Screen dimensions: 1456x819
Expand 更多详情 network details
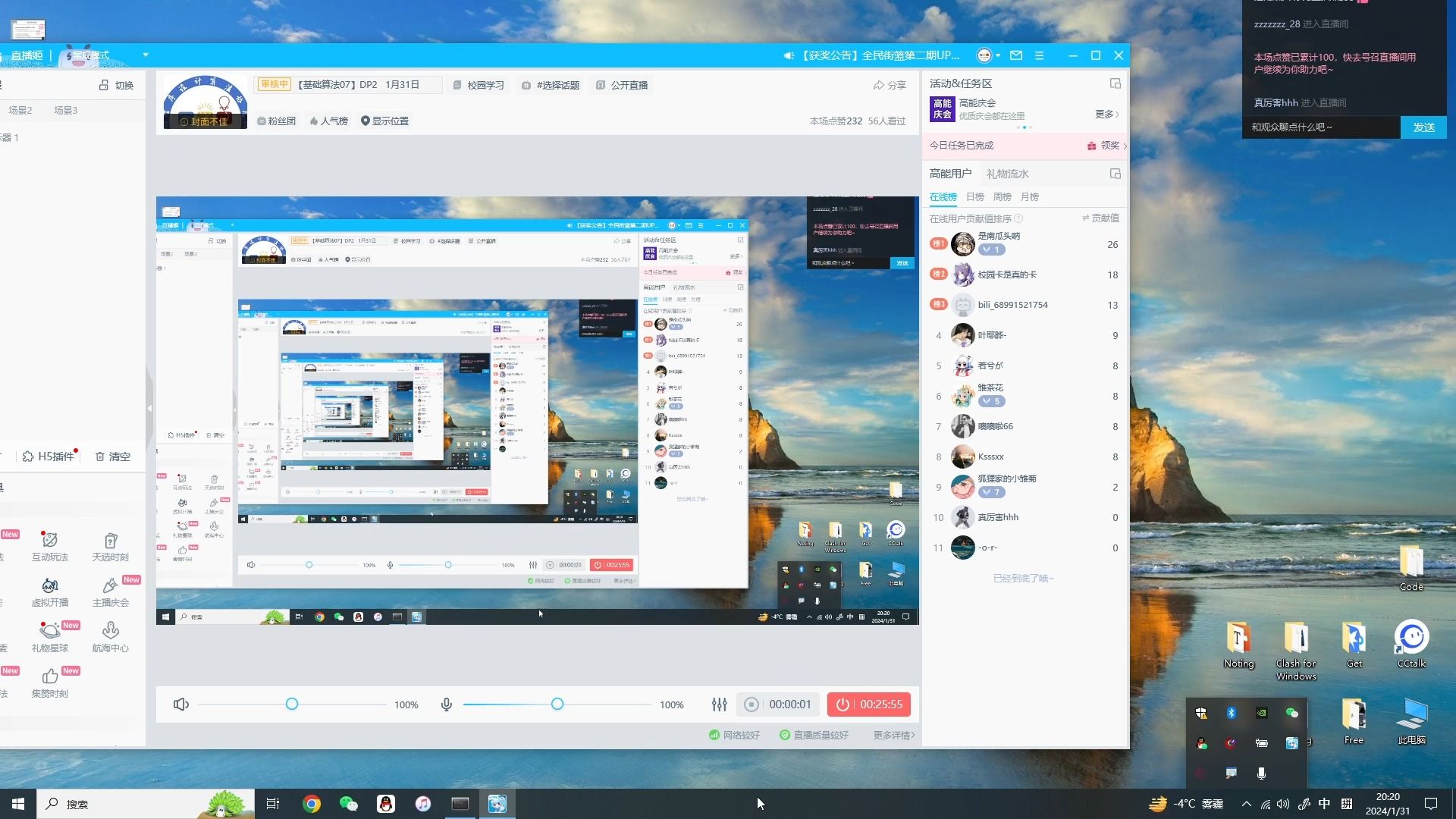click(893, 735)
